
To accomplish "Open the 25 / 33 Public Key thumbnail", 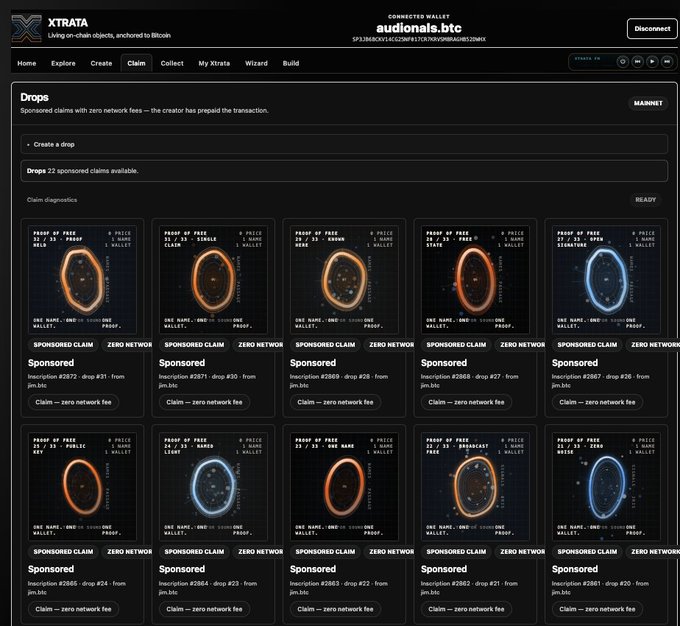I will [82, 487].
